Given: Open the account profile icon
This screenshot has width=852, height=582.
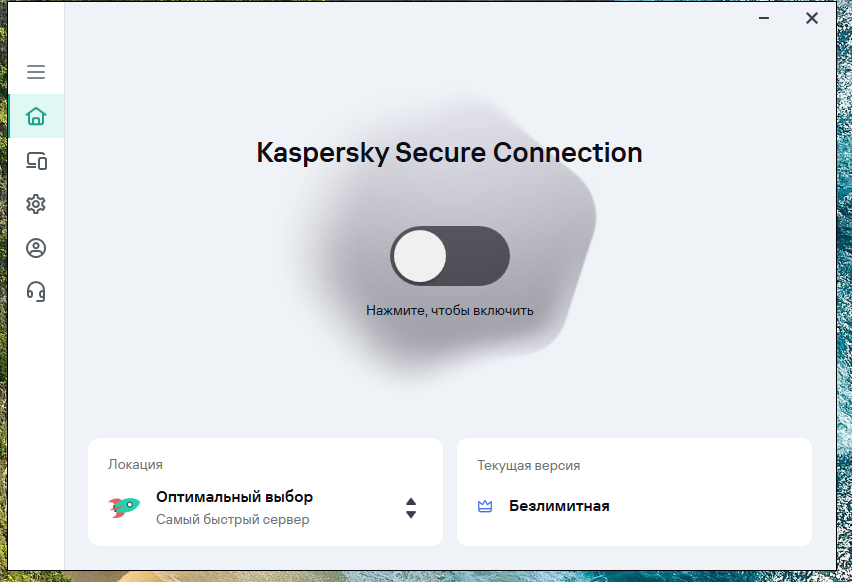Looking at the screenshot, I should tap(36, 248).
